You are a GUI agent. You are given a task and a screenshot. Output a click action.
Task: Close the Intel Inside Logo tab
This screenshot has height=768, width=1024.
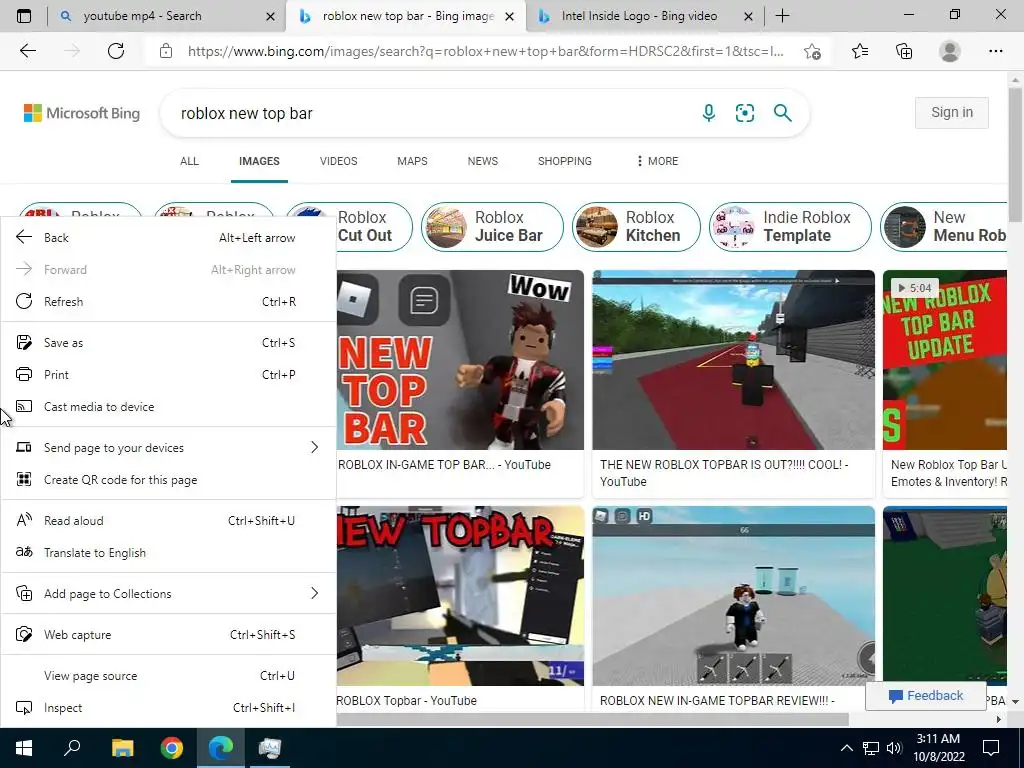click(749, 16)
